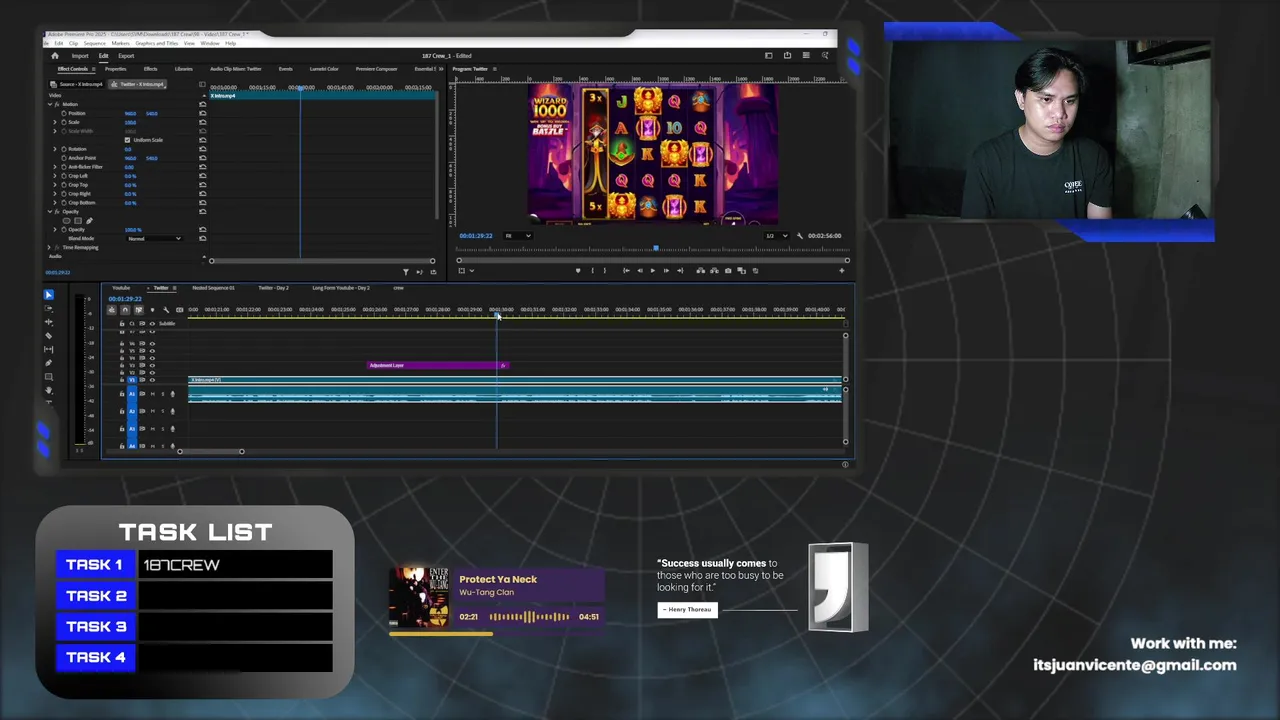Click the Mark Out button in Program monitor

605,270
